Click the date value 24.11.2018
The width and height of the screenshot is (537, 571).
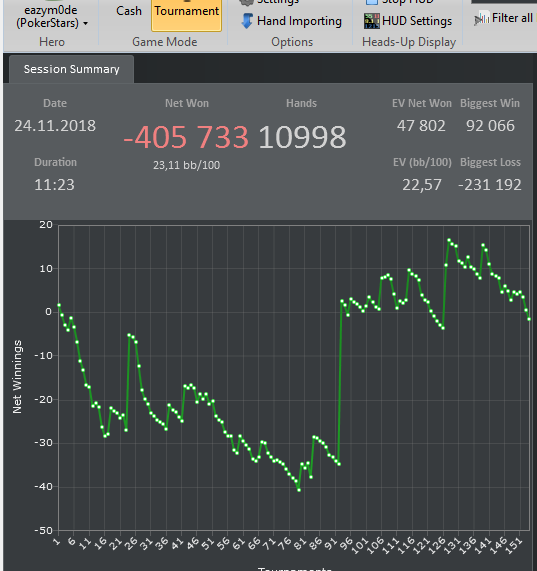point(55,126)
